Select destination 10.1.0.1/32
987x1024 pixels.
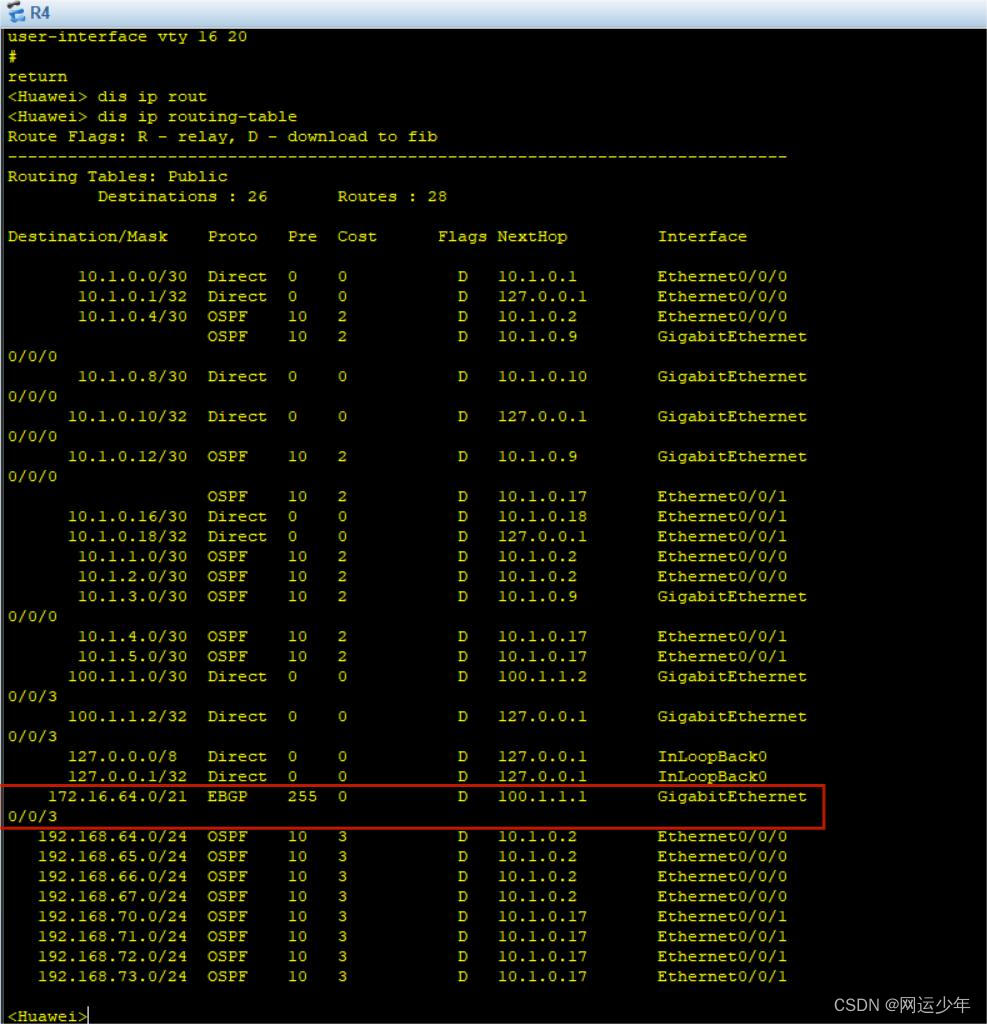click(133, 296)
